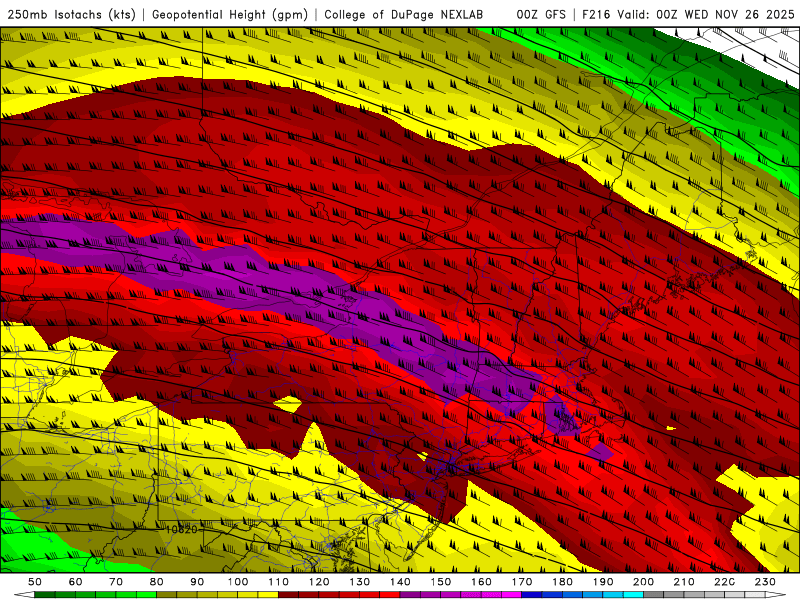Image resolution: width=800 pixels, height=600 pixels.
Task: Click the '120' value on the color scale
Action: pos(319,582)
